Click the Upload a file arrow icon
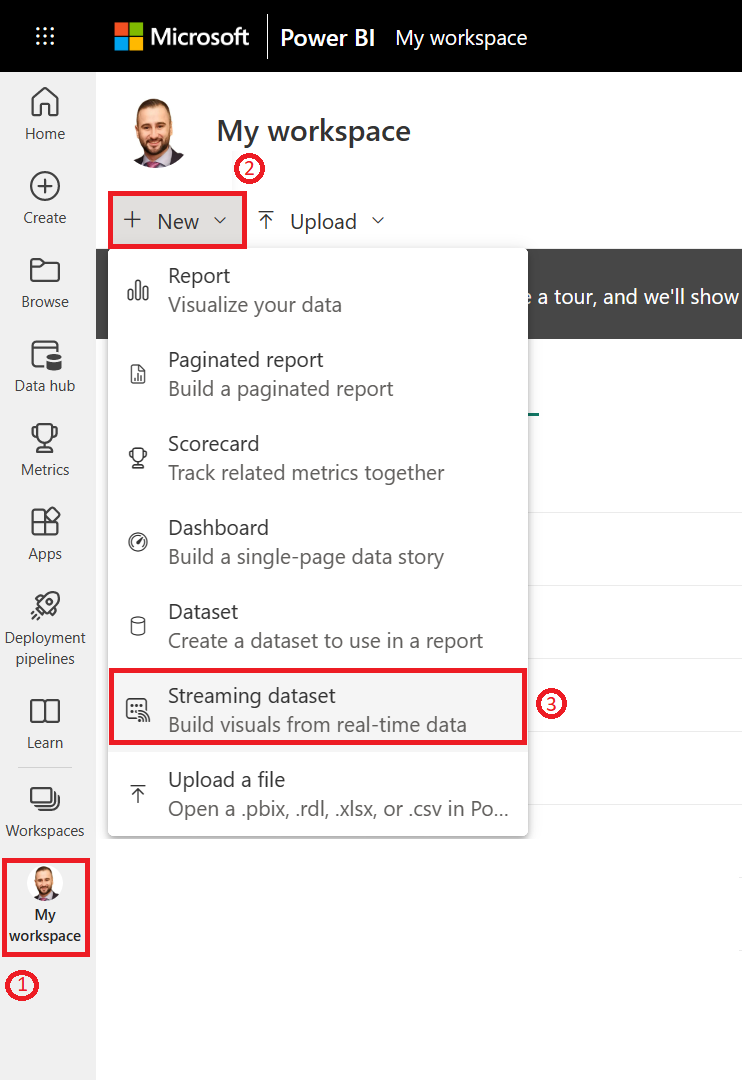This screenshot has height=1080, width=742. 138,794
